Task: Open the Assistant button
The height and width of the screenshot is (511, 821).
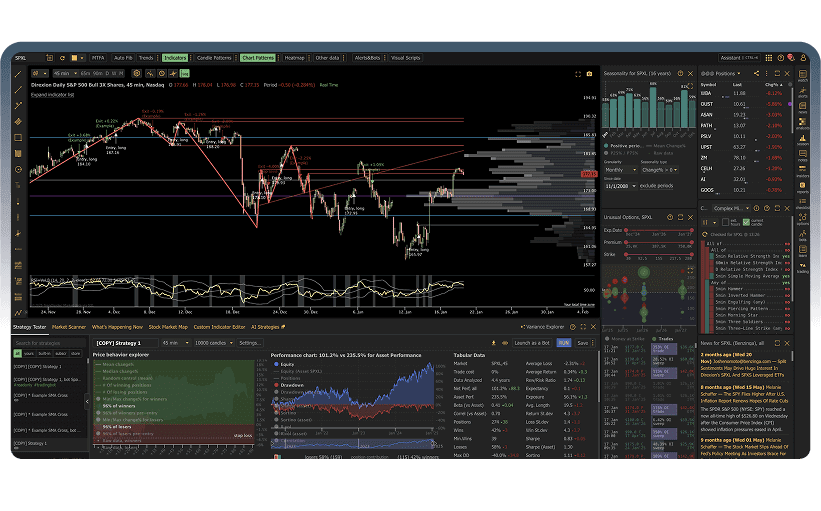Action: [739, 58]
